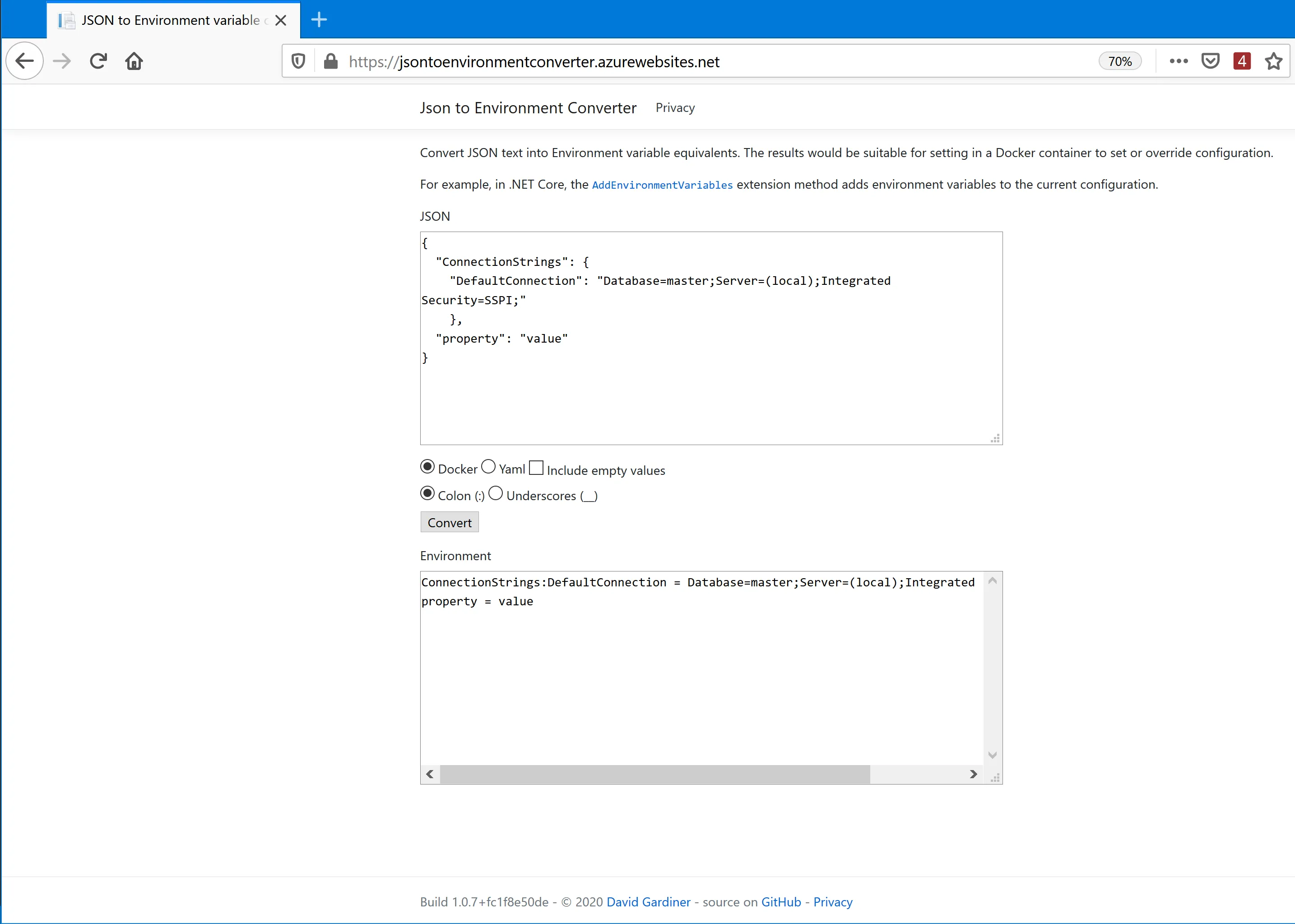Open the browser overflow menu

click(1179, 61)
